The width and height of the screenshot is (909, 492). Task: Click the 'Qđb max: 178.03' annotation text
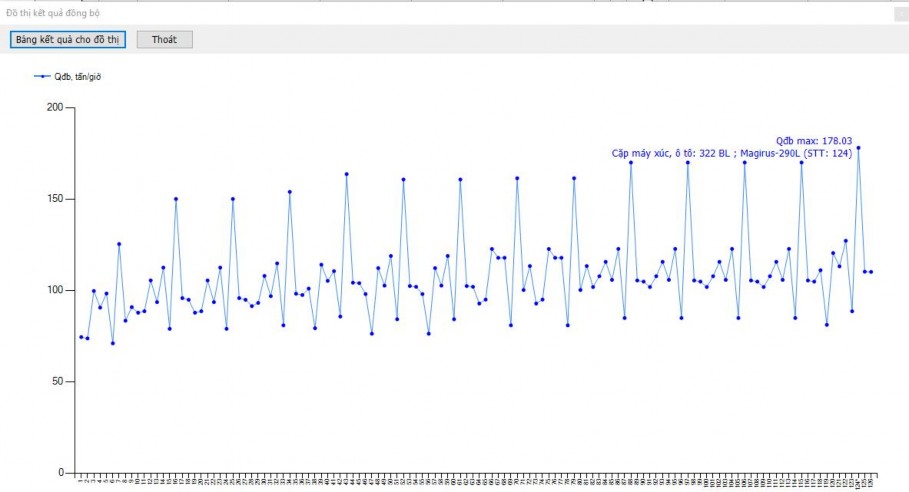[x=813, y=141]
